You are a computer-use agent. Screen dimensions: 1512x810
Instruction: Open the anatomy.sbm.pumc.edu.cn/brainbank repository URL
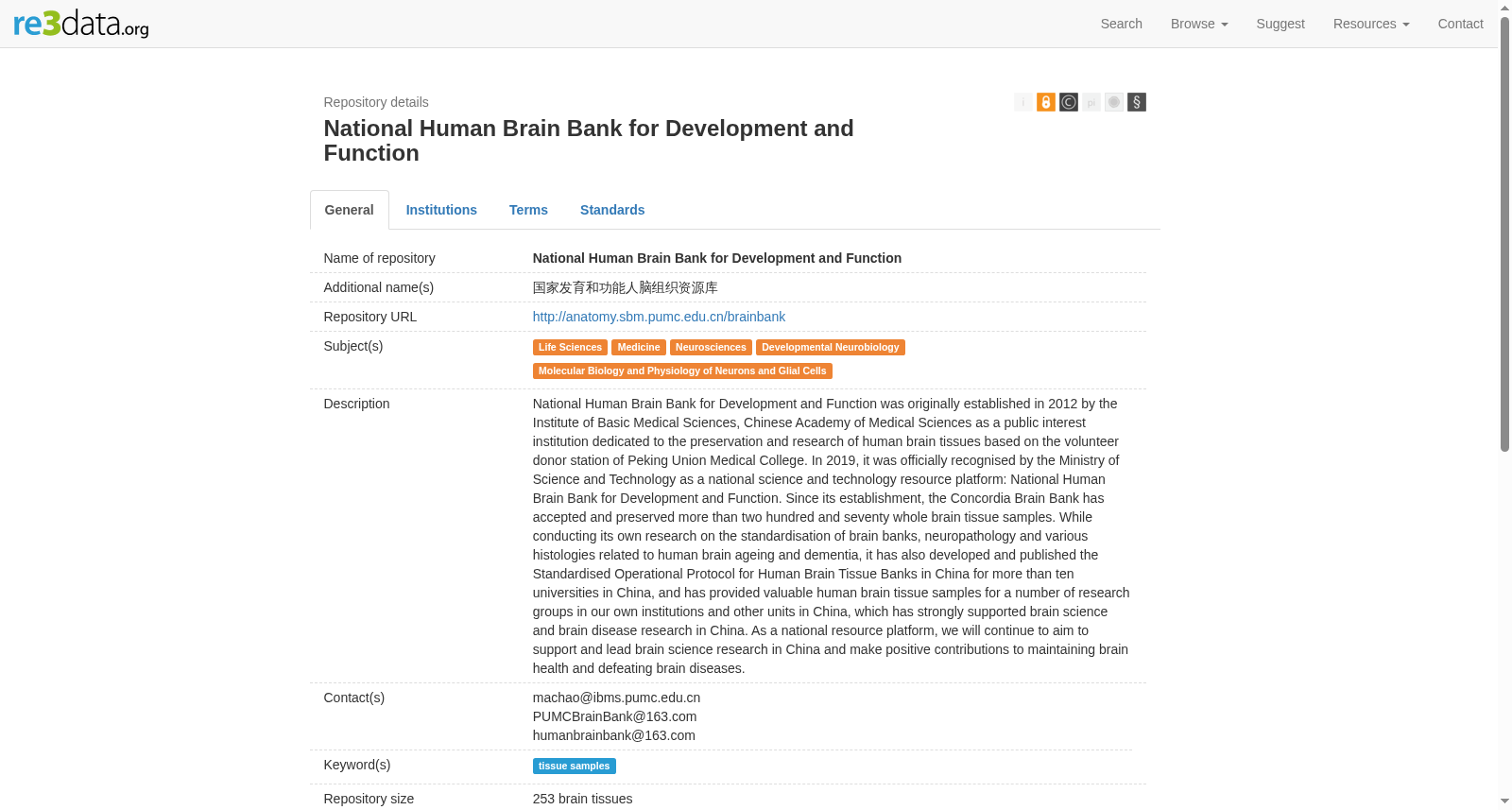pyautogui.click(x=659, y=317)
